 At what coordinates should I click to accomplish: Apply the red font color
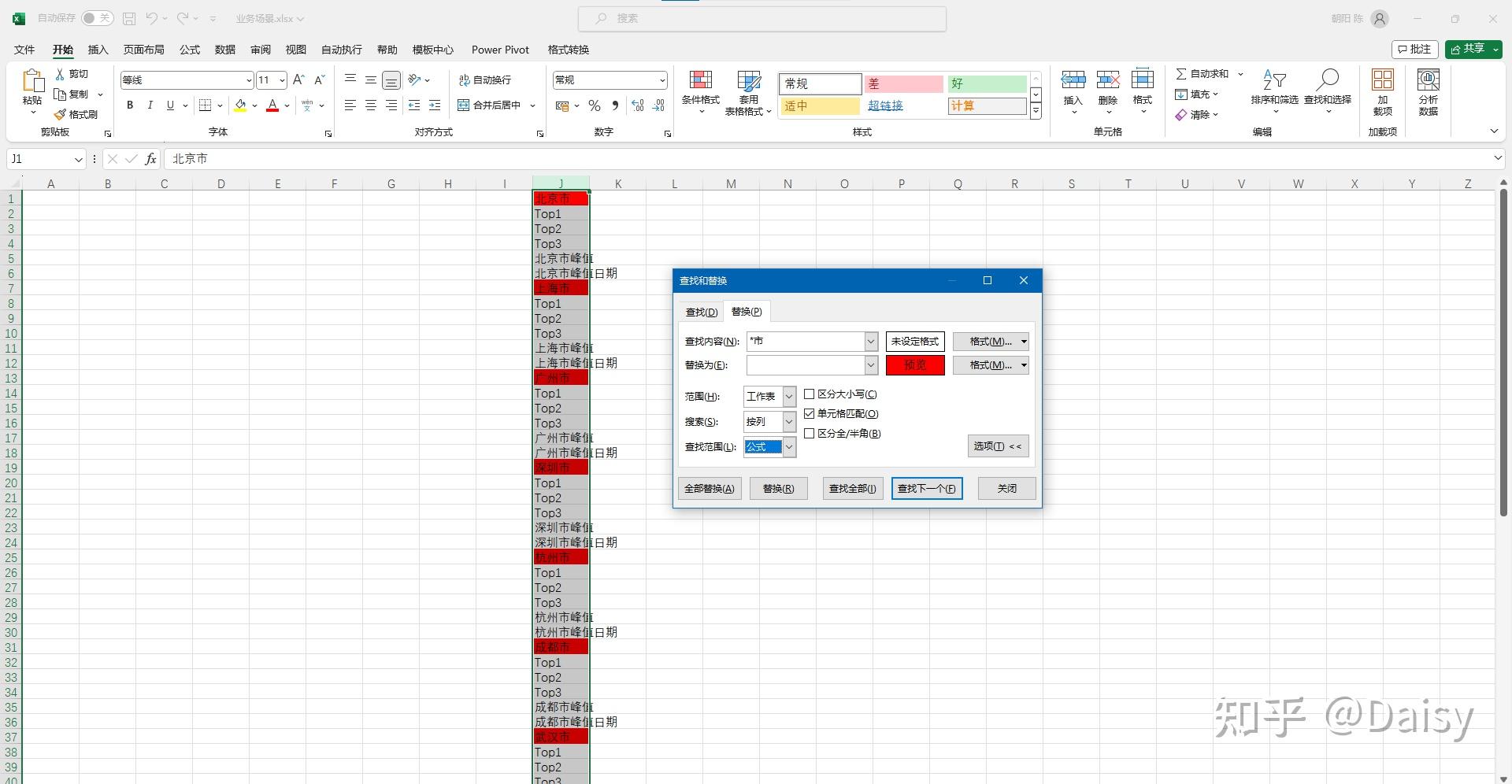(x=272, y=105)
